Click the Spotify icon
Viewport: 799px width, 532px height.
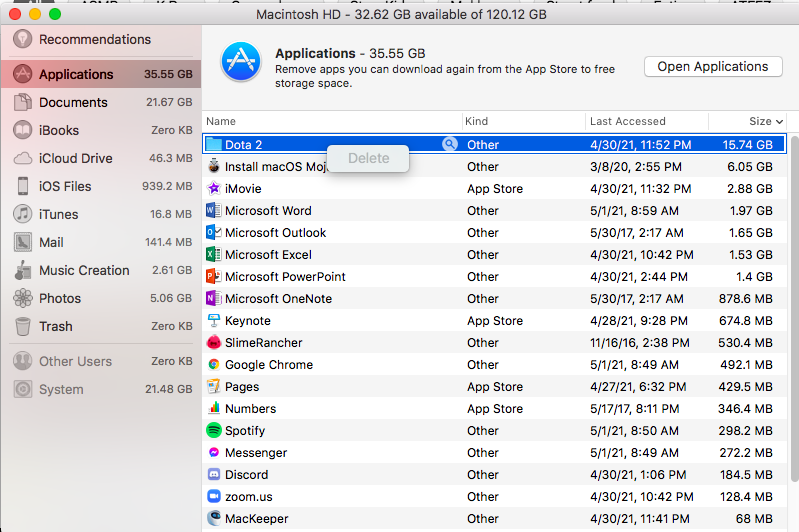[214, 430]
